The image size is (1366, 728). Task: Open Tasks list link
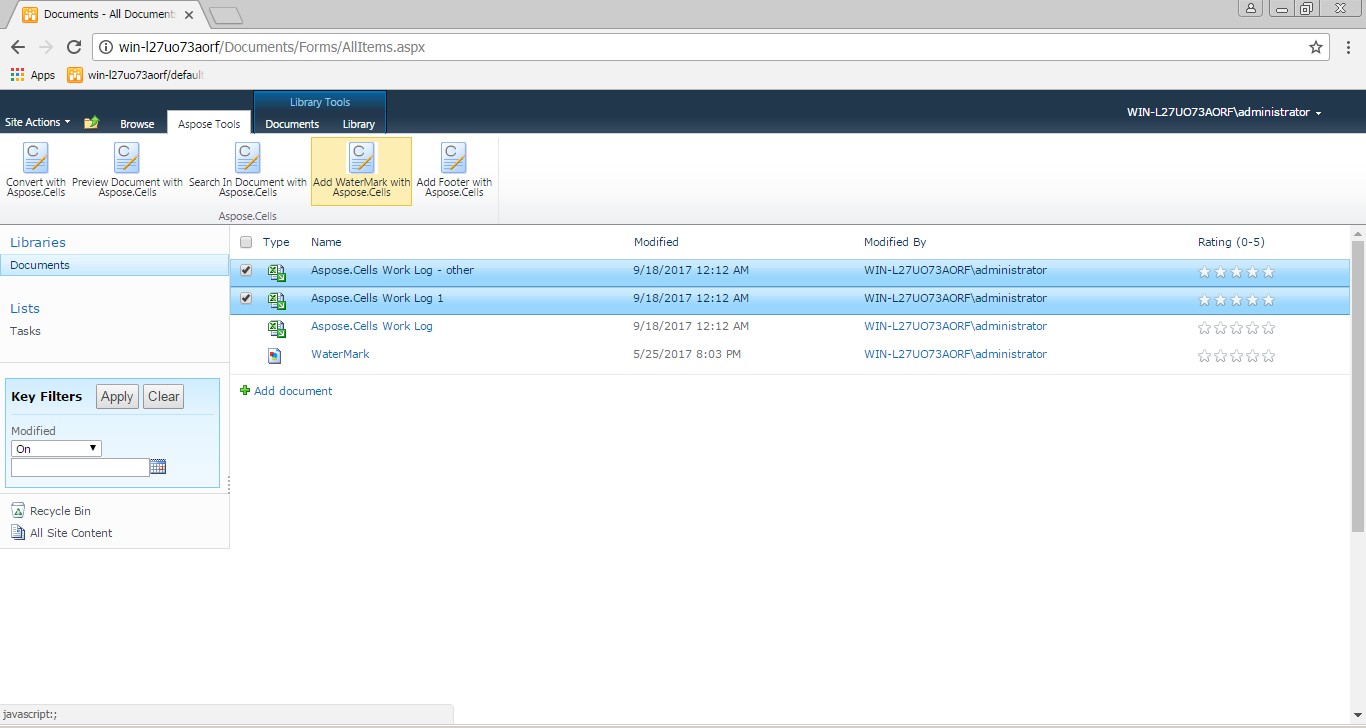point(25,331)
